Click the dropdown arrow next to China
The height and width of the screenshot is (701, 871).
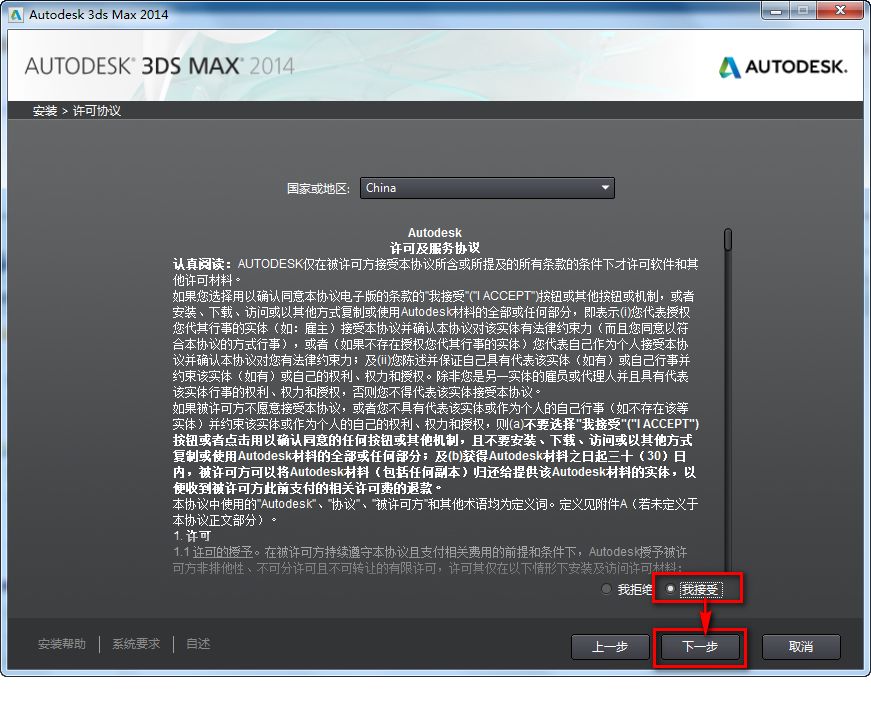tap(604, 188)
